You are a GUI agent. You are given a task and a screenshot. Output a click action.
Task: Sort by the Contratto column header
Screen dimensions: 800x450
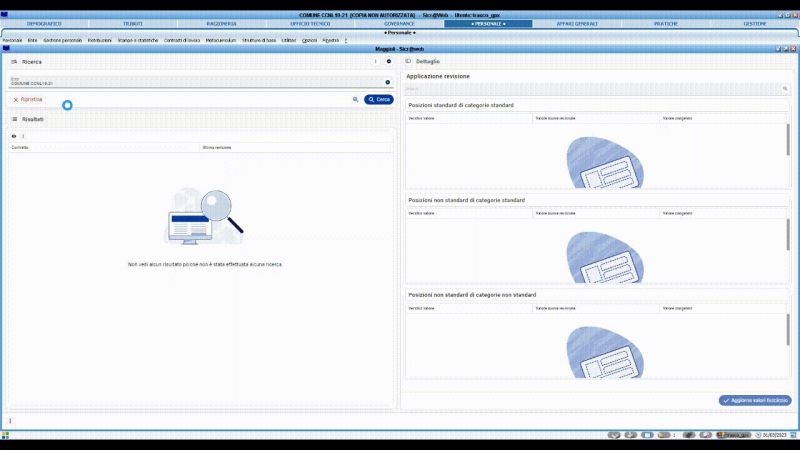pyautogui.click(x=104, y=147)
